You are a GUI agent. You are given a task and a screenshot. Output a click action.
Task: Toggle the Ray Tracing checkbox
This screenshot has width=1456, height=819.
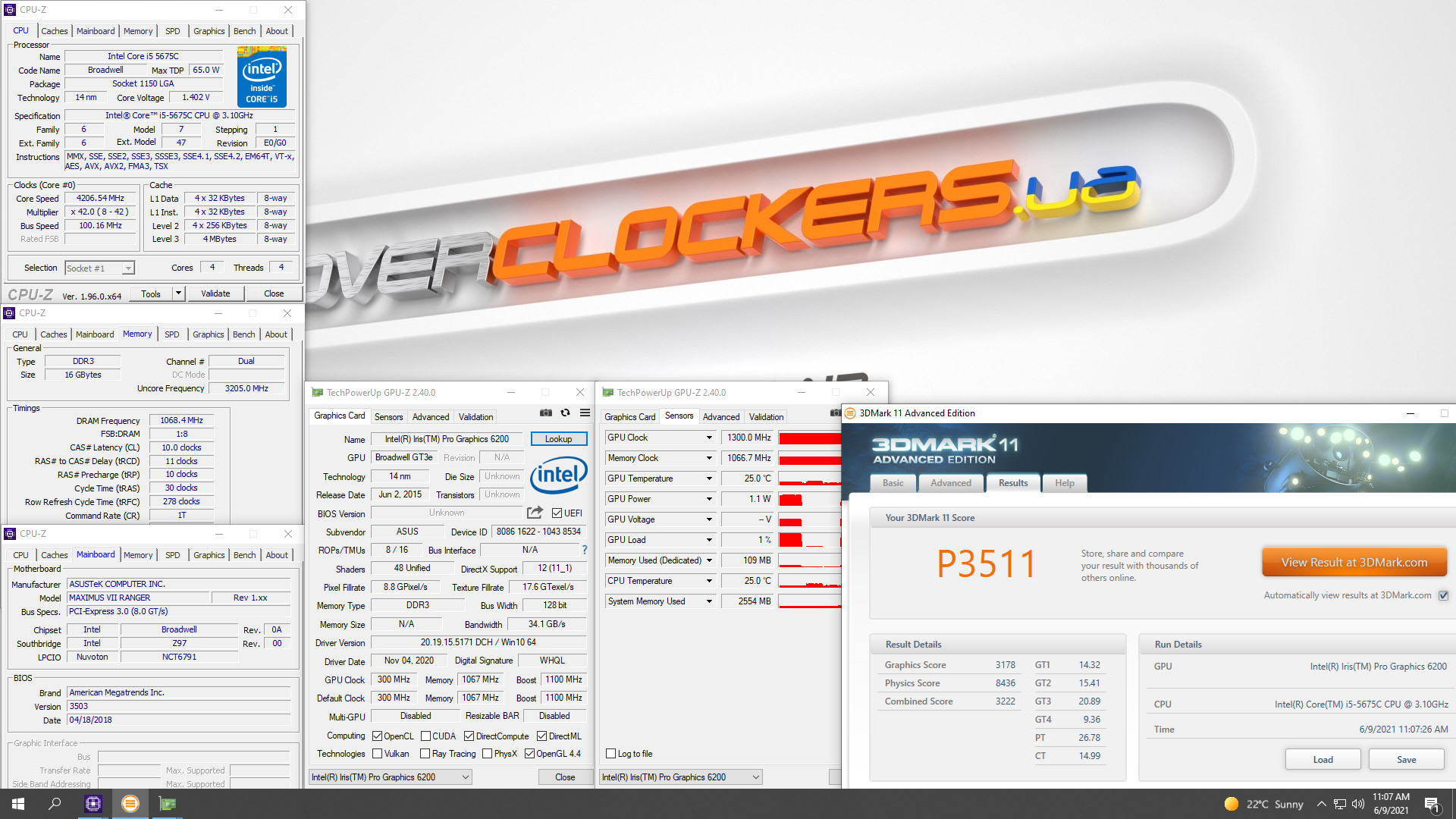pos(425,754)
